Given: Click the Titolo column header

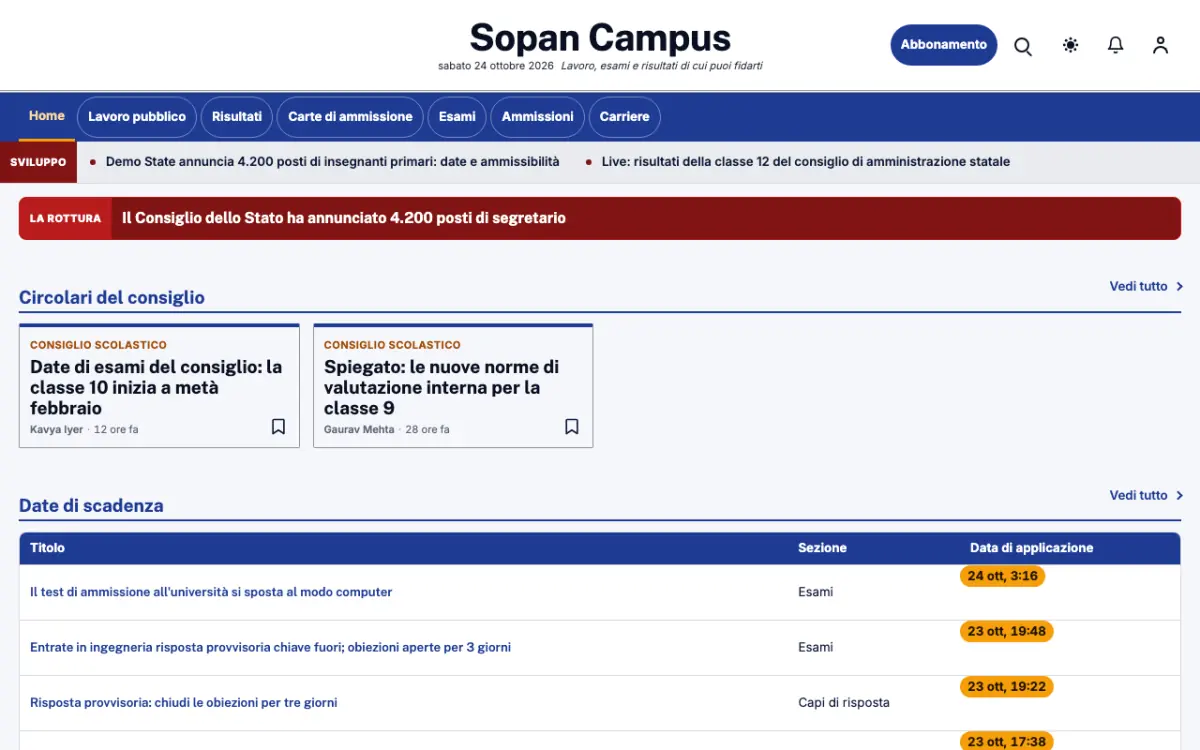Looking at the screenshot, I should 47,548.
